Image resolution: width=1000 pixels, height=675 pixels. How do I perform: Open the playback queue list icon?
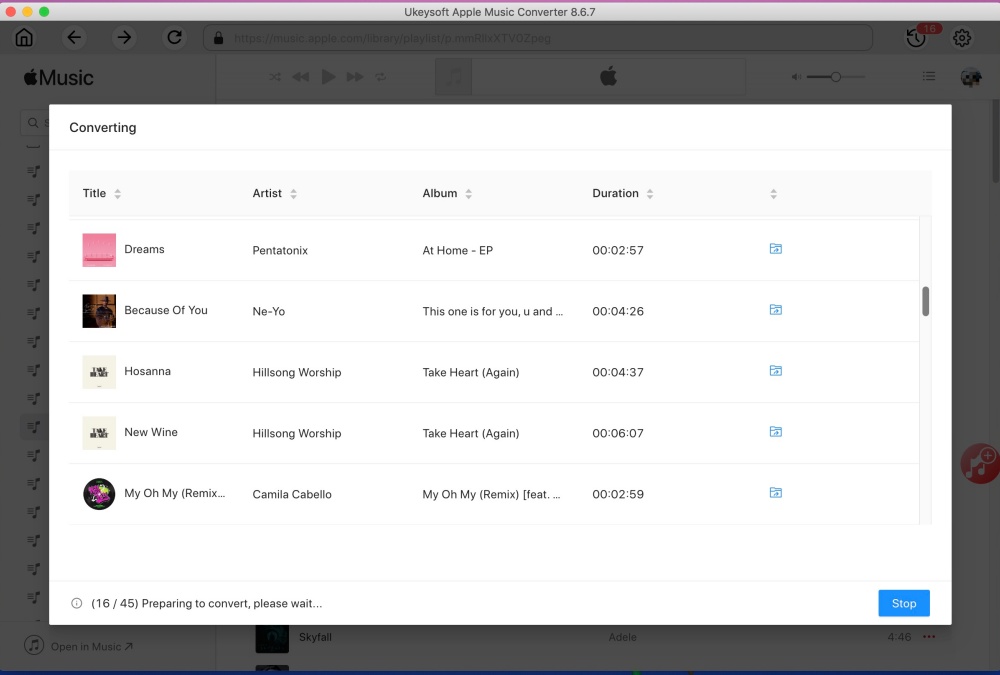(928, 76)
